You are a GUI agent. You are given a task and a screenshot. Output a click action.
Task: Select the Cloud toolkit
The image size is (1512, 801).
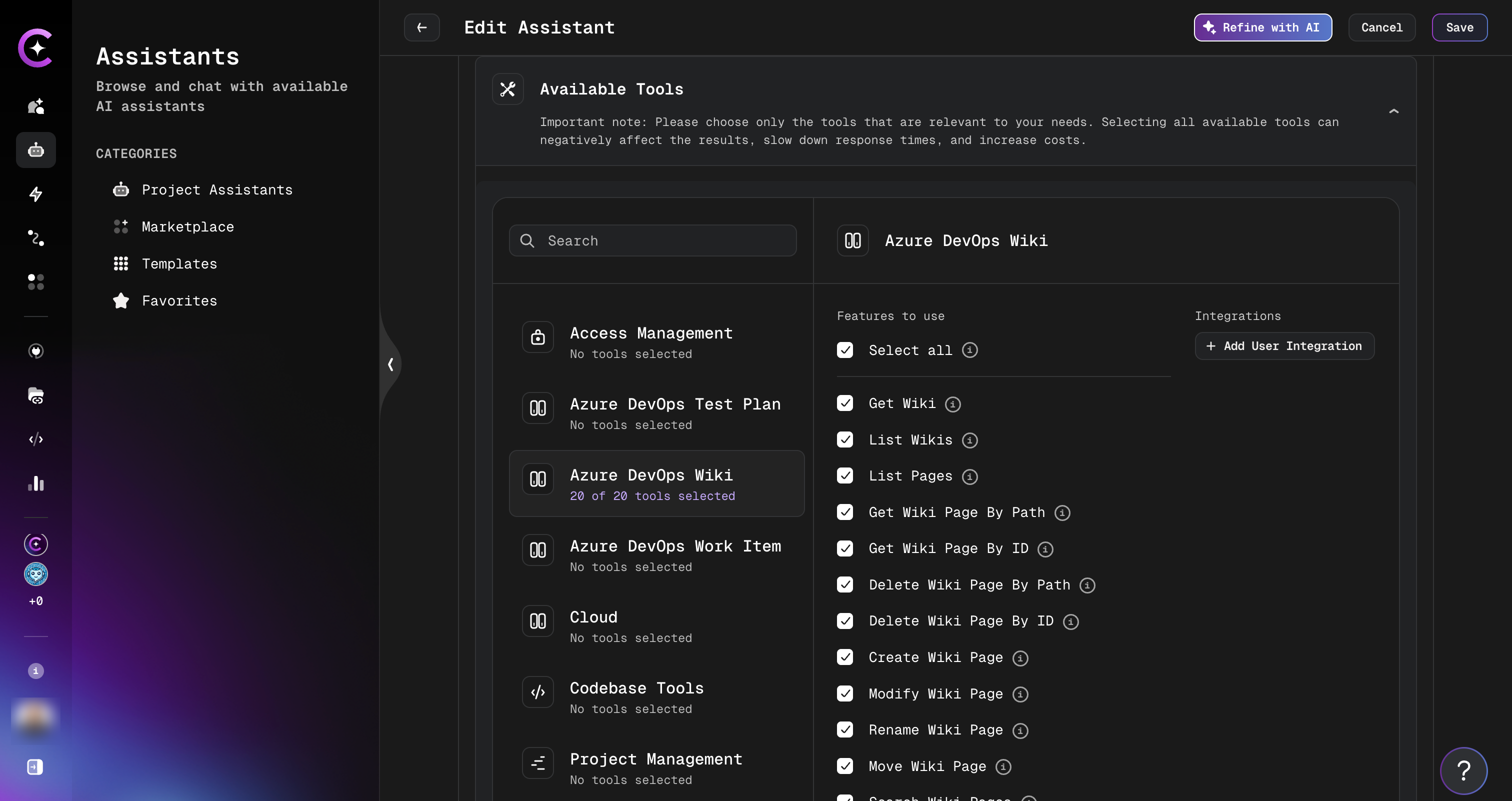(656, 625)
